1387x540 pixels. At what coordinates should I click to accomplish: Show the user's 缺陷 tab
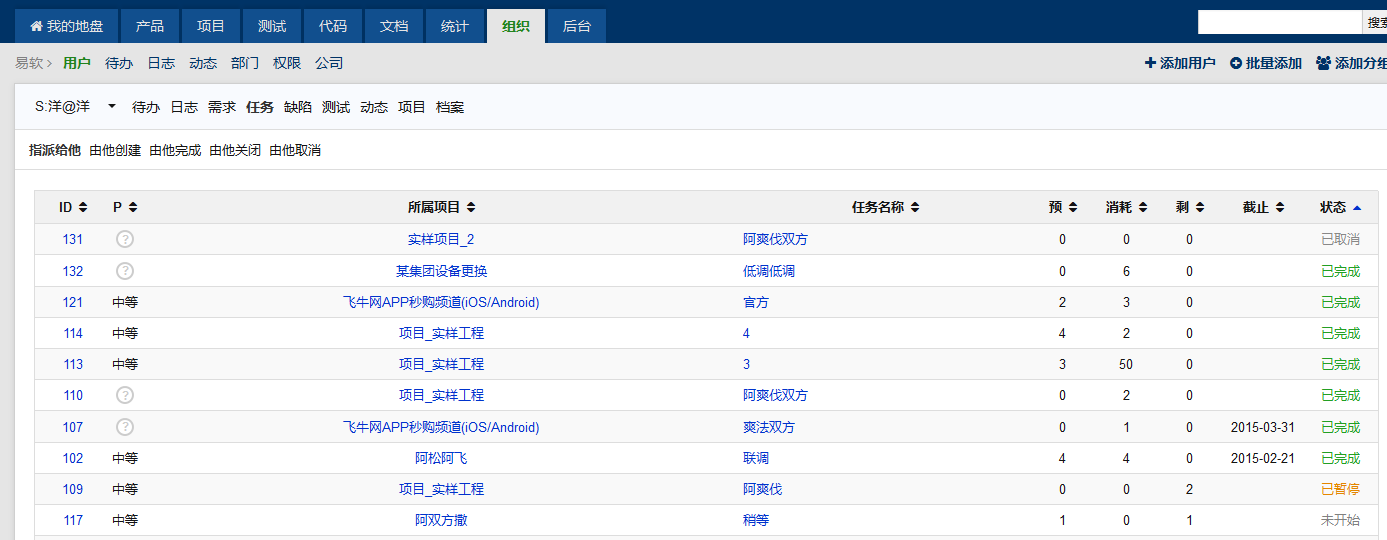298,107
